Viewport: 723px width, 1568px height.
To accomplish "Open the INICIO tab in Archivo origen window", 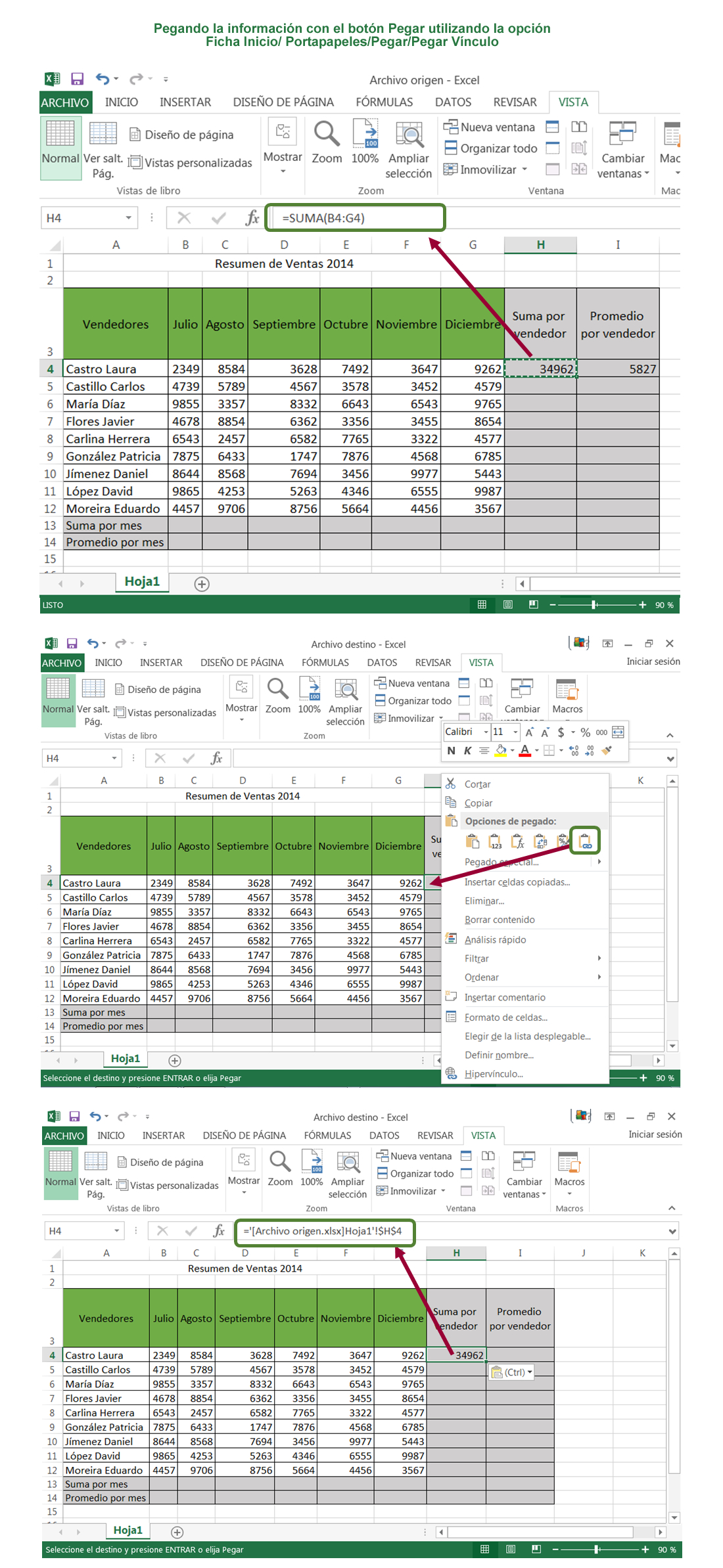I will click(122, 102).
